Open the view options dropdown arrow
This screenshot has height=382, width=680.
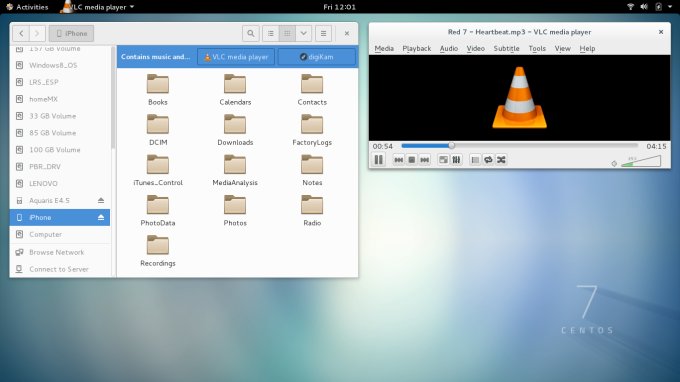point(304,33)
